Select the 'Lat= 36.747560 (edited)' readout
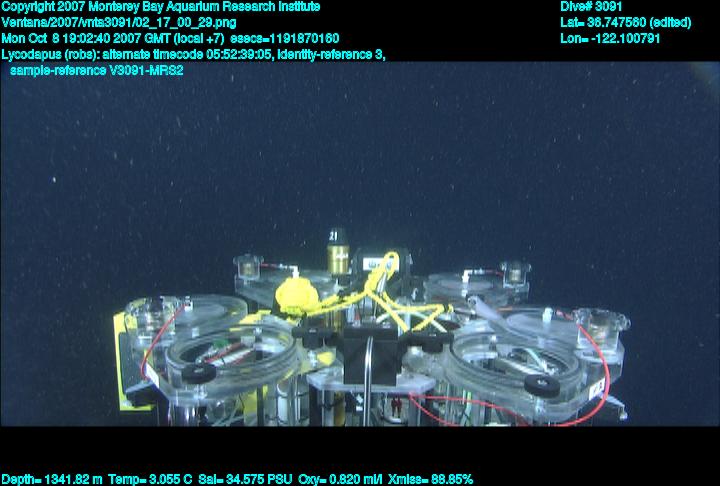 point(625,23)
